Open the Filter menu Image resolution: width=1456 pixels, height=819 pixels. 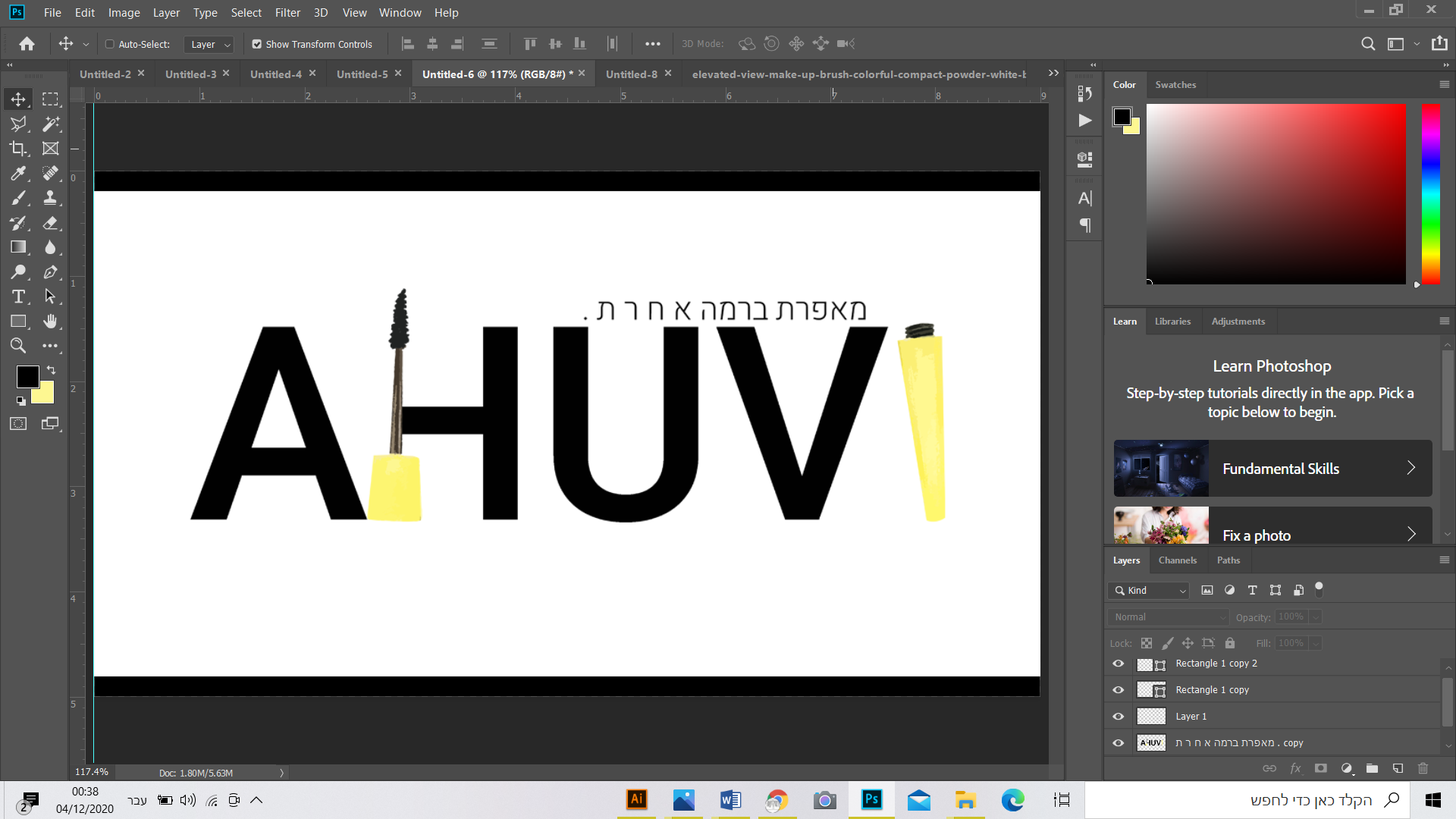pyautogui.click(x=287, y=12)
